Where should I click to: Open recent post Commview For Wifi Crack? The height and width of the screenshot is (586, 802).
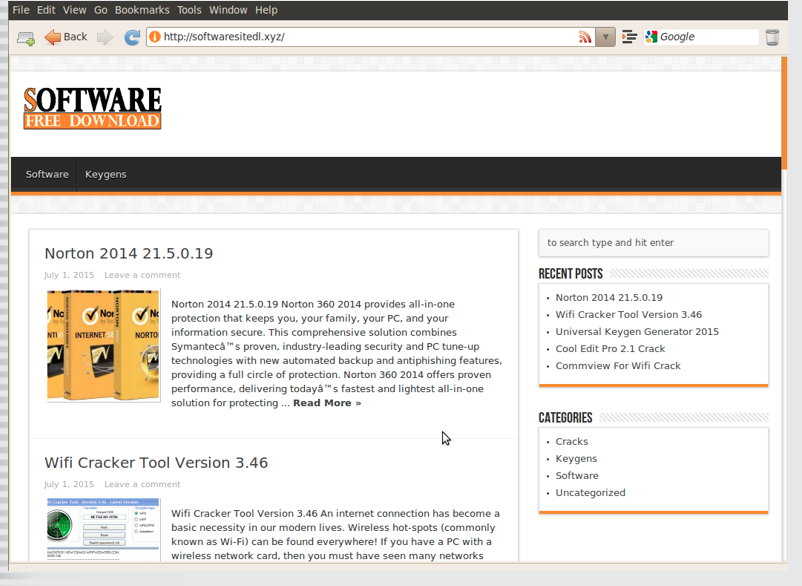[x=618, y=366]
